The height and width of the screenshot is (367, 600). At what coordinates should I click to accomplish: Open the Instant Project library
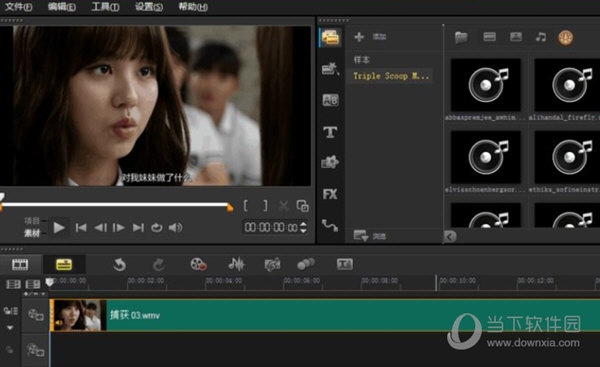point(330,69)
